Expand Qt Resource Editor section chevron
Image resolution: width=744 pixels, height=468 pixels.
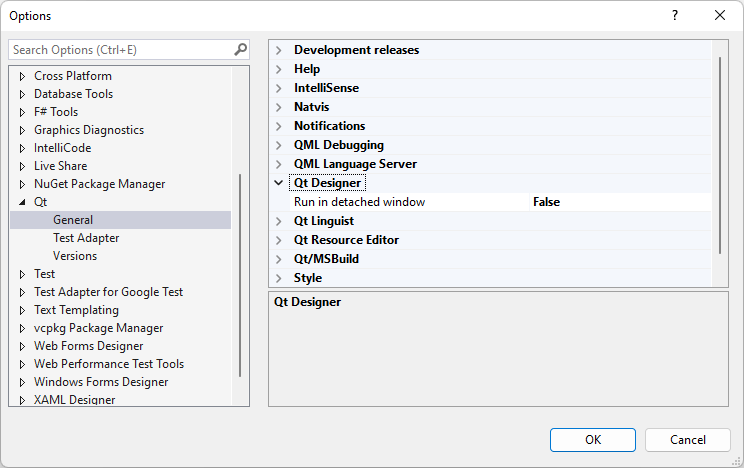[279, 240]
